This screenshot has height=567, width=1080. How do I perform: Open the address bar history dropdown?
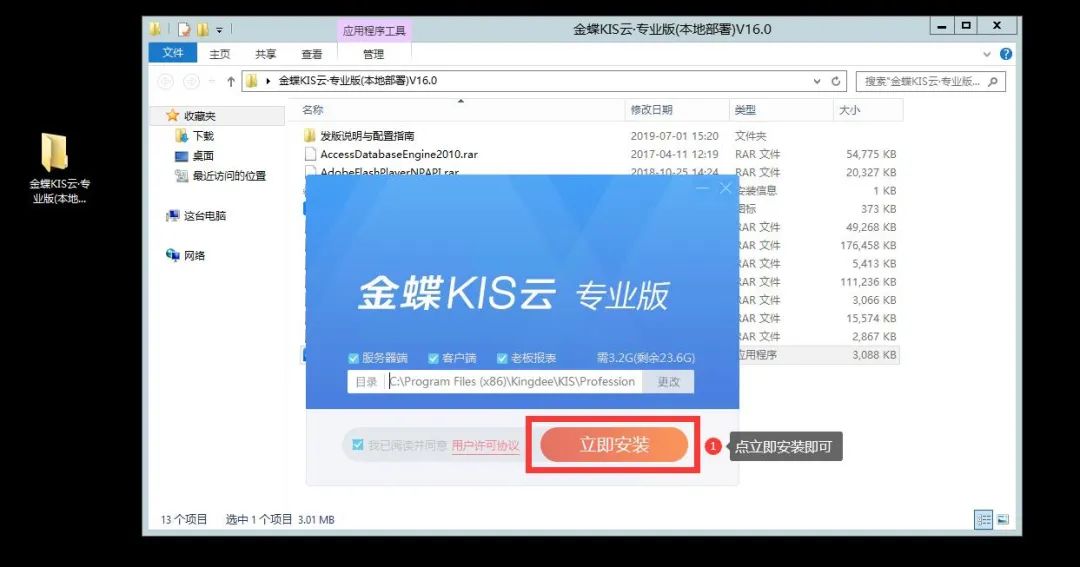click(x=817, y=81)
